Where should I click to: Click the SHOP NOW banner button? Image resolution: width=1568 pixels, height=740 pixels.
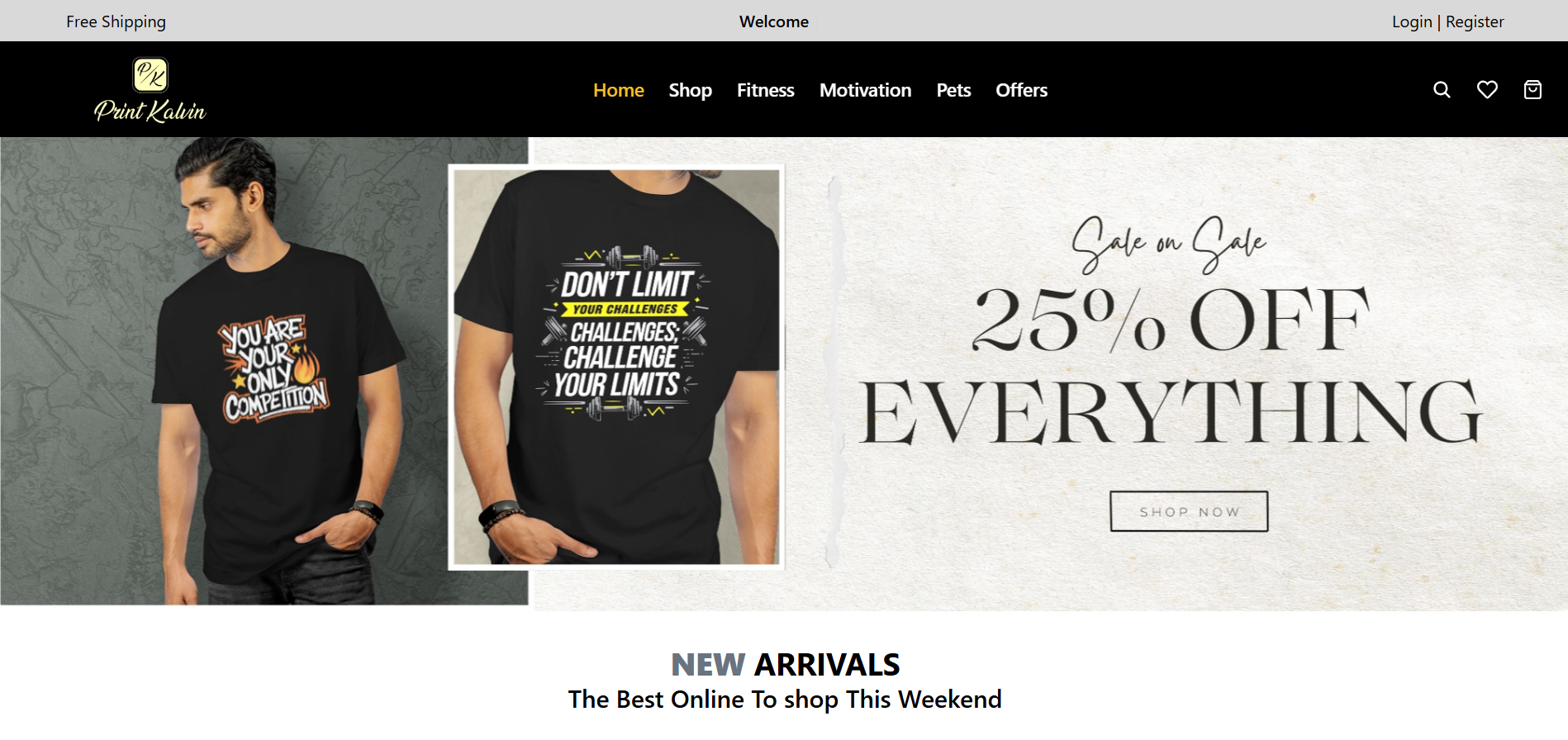point(1189,511)
